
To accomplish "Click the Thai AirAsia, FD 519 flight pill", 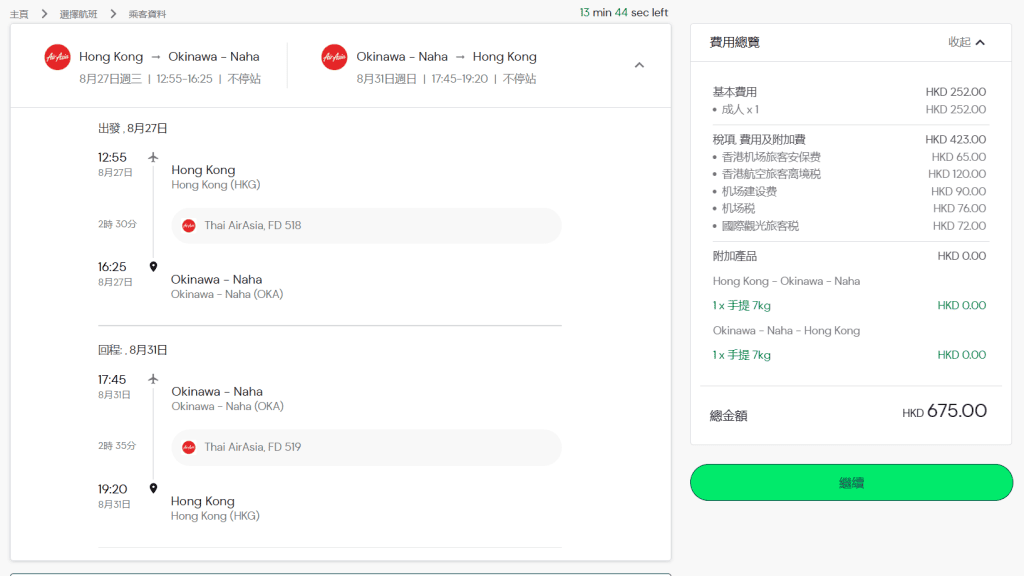I will pos(366,447).
